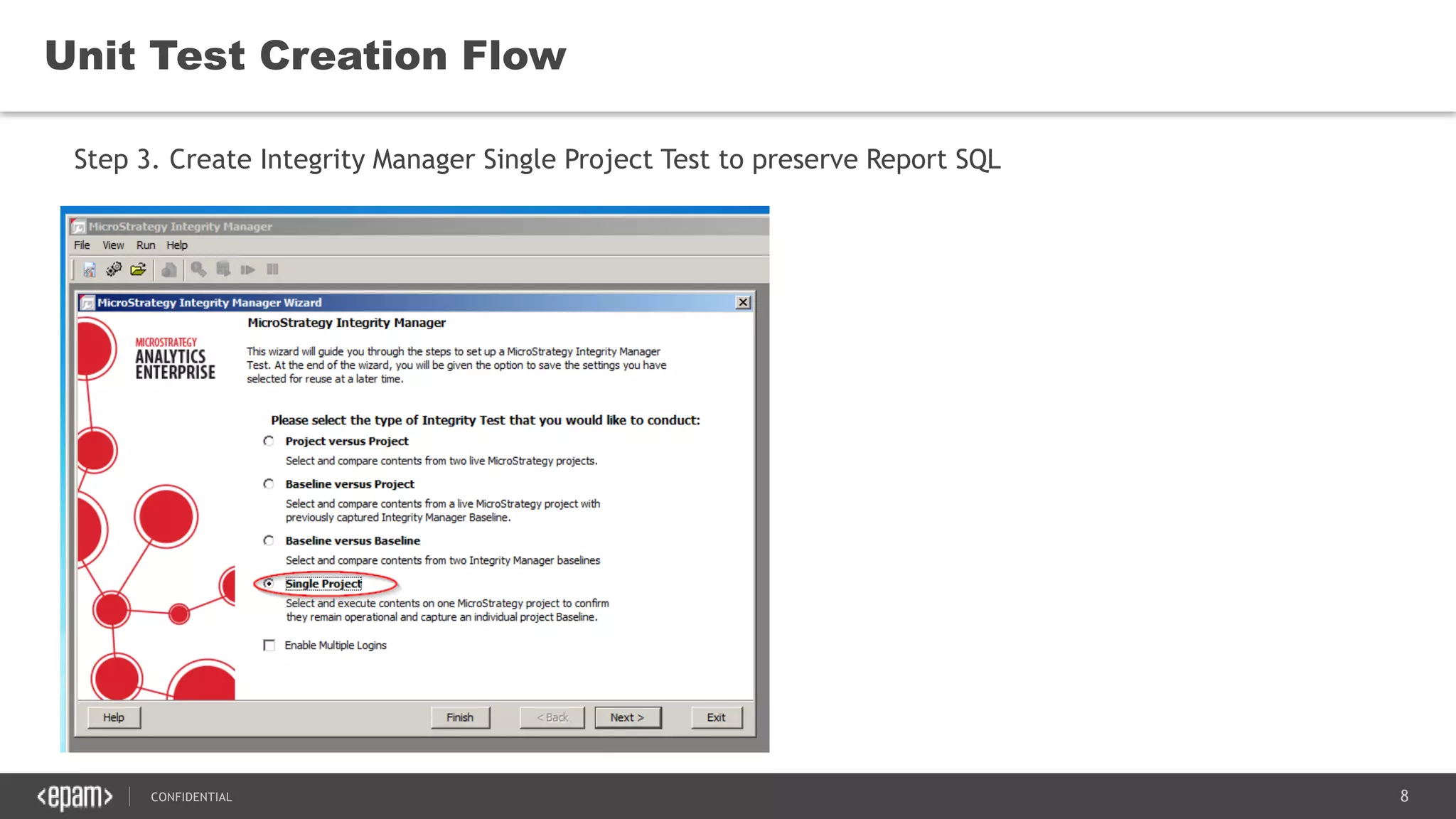Click the greyed save test toolbar icon
The image size is (1456, 819).
point(169,269)
